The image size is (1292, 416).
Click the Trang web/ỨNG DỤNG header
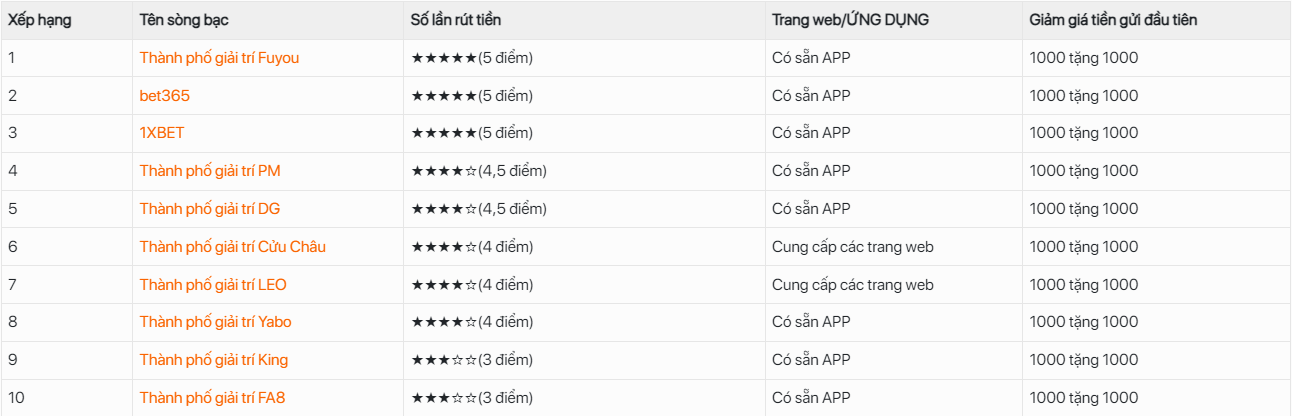[851, 20]
